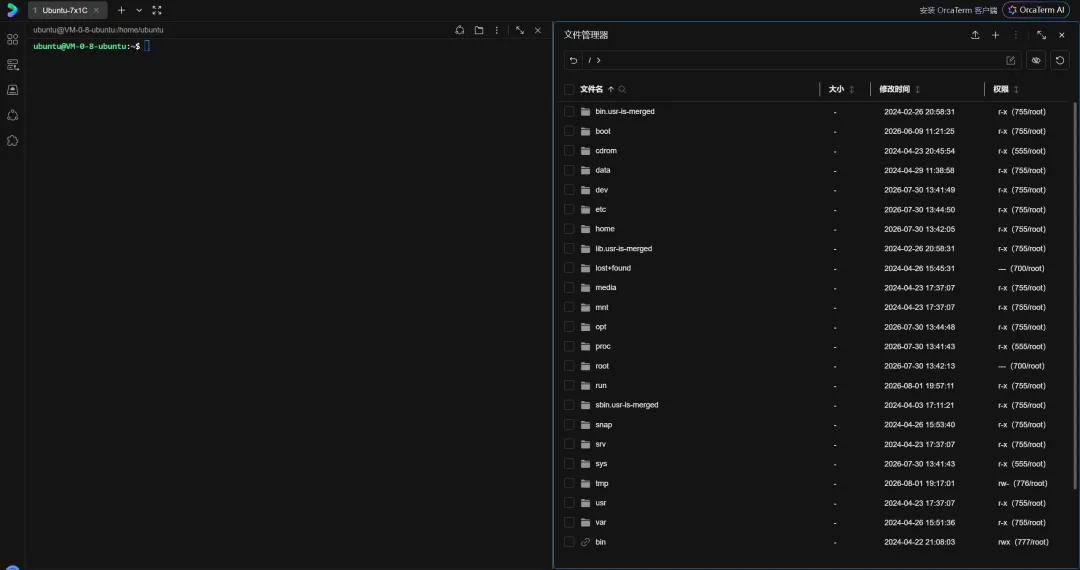Click the third sidebar icon, below server list
Screen dimensions: 1080x570
coord(12,90)
